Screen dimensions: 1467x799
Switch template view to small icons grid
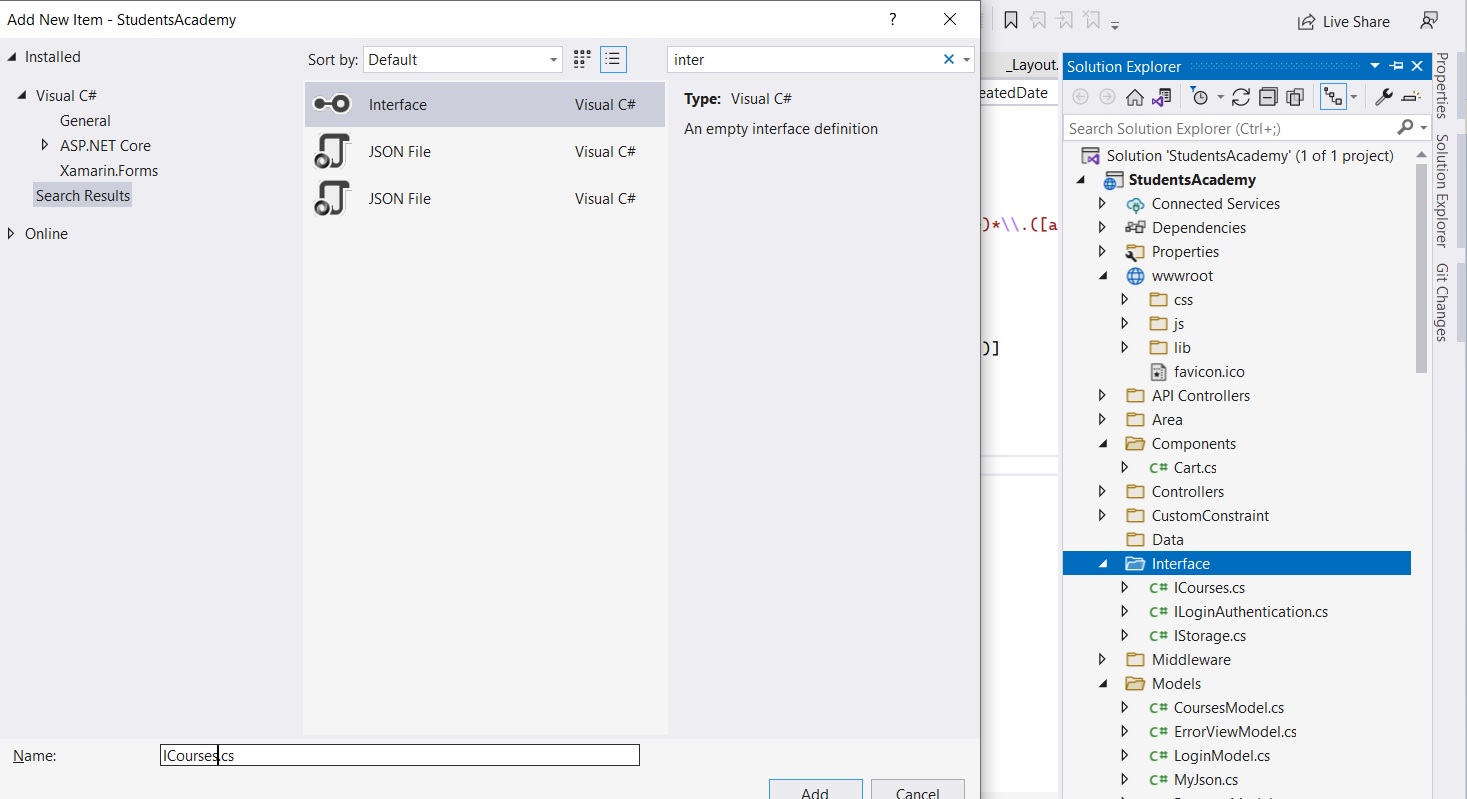click(x=582, y=60)
